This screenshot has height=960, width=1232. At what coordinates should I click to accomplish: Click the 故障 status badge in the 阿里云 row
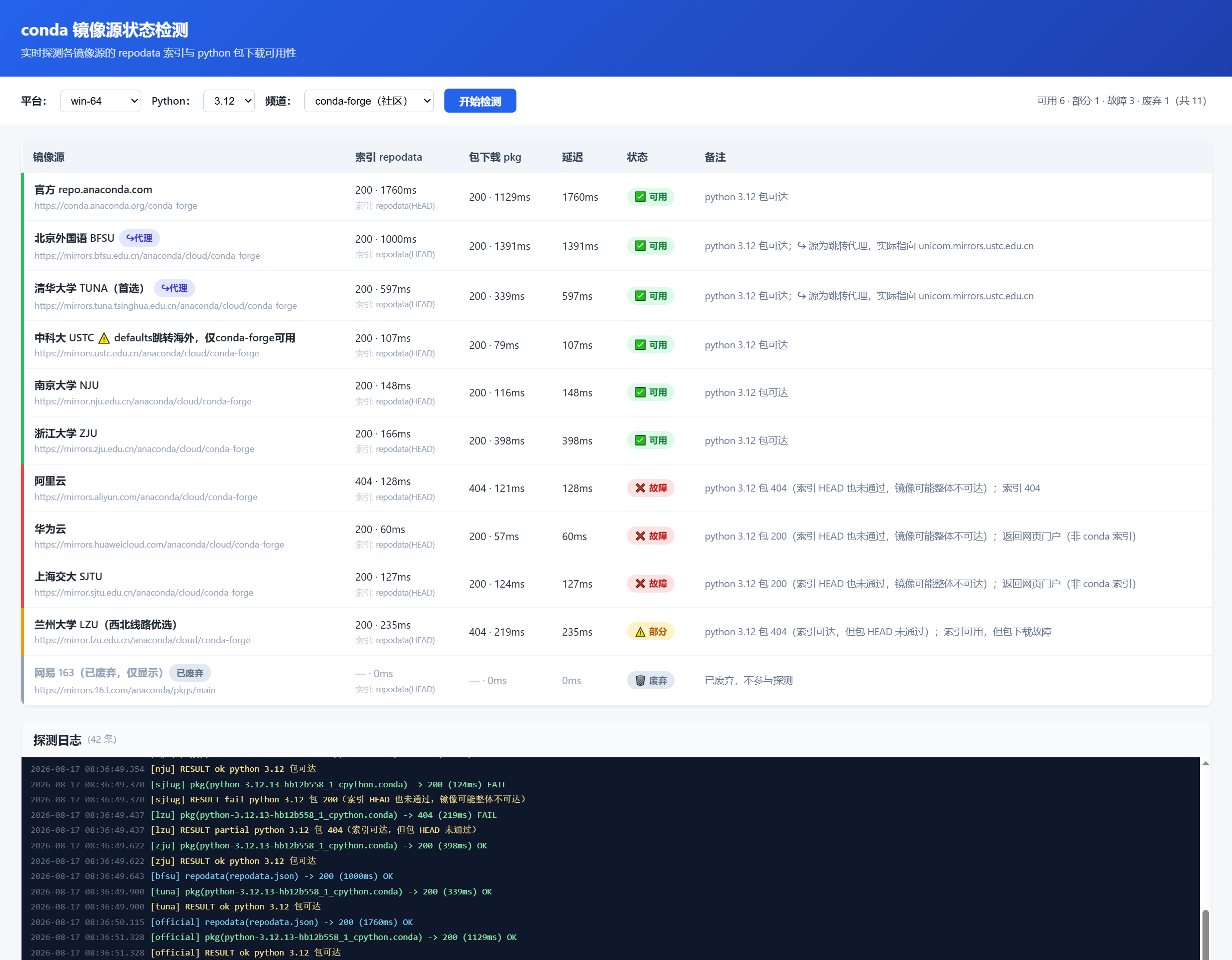coord(651,488)
